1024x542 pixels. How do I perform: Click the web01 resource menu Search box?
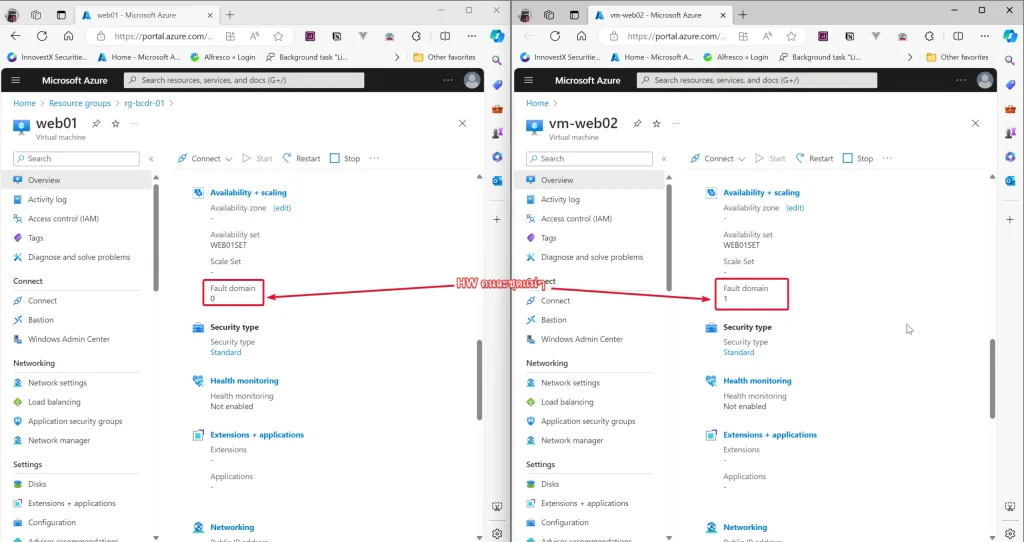coord(76,159)
